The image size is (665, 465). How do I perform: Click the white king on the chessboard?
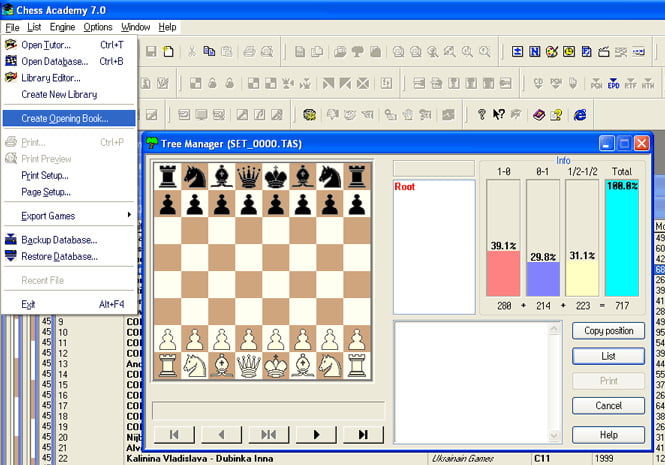pos(276,366)
